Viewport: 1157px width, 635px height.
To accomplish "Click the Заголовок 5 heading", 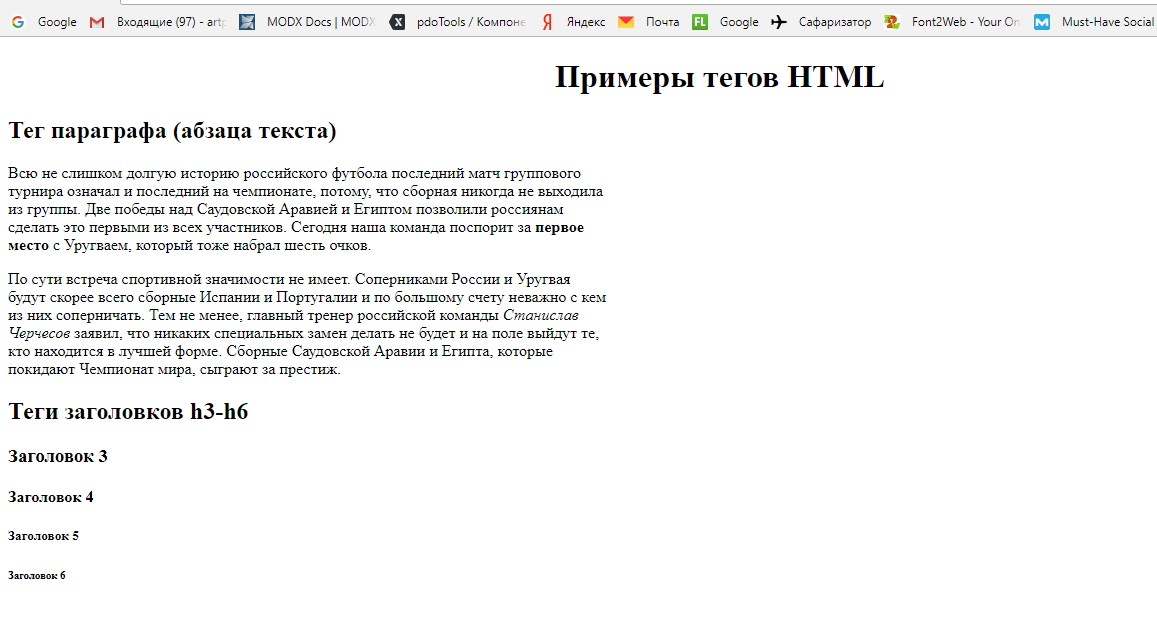I will [44, 536].
